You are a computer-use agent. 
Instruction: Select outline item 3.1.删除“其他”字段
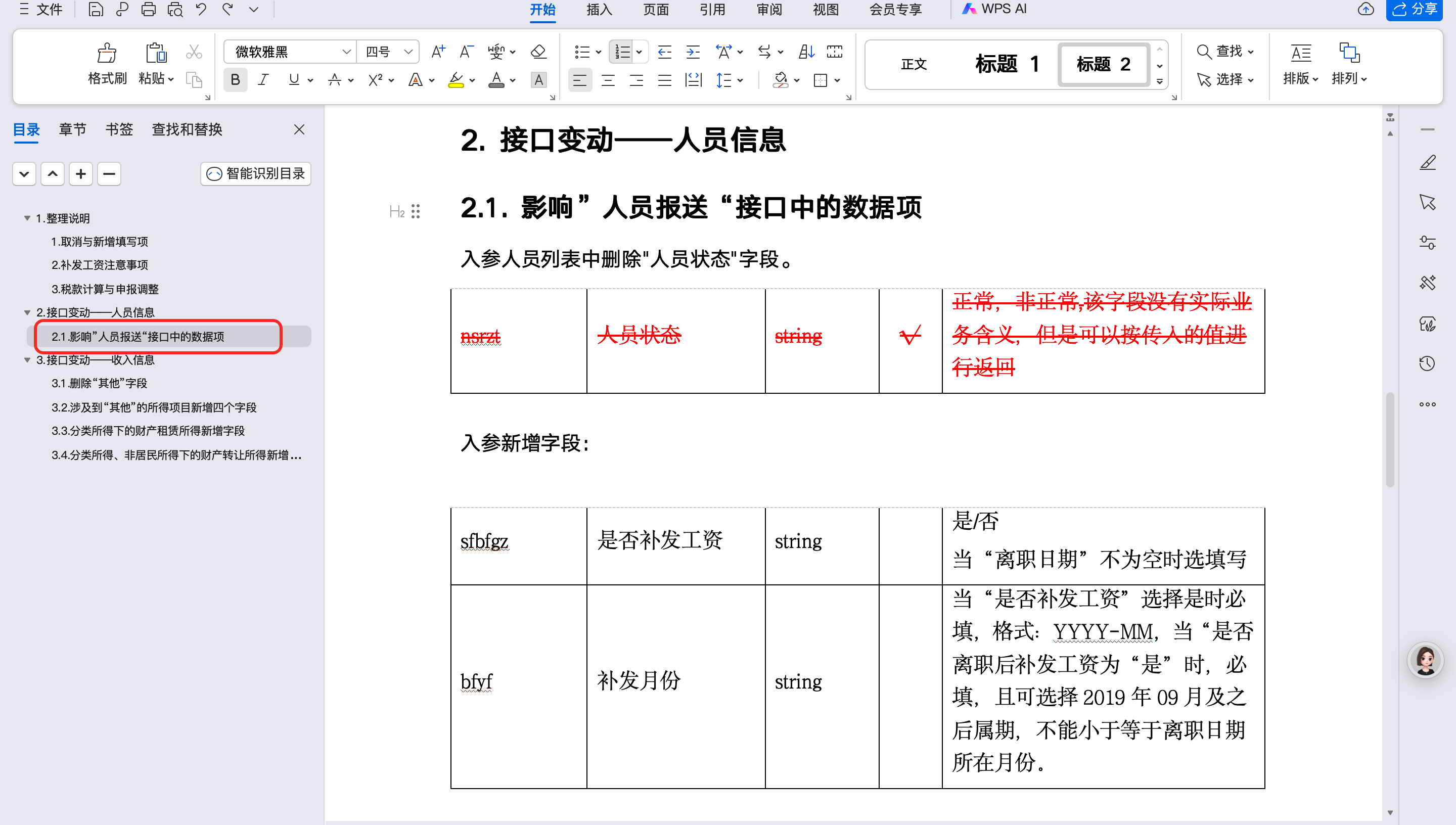(x=99, y=384)
